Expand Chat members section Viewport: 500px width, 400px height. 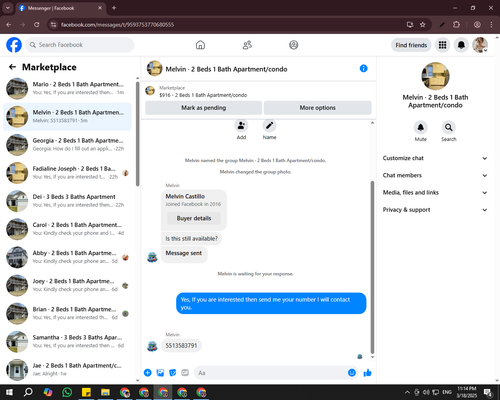pos(435,175)
